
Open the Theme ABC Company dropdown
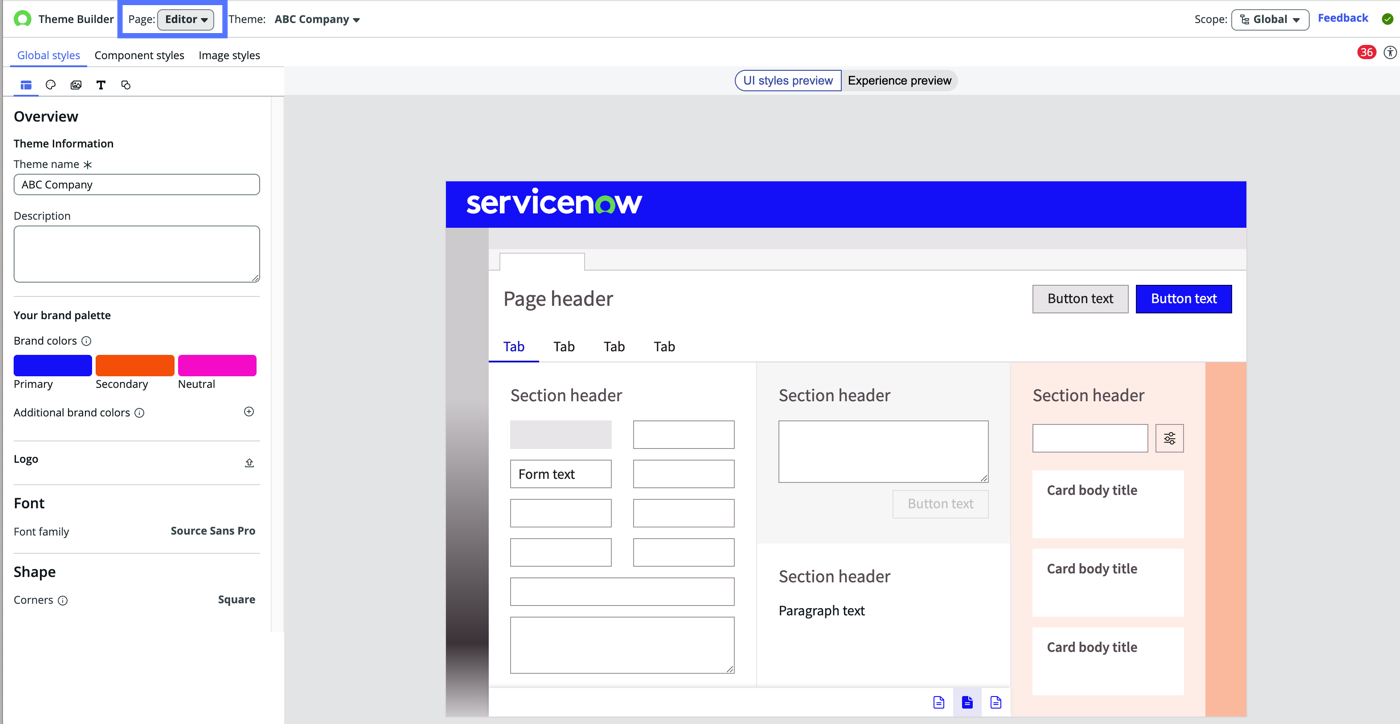(317, 19)
